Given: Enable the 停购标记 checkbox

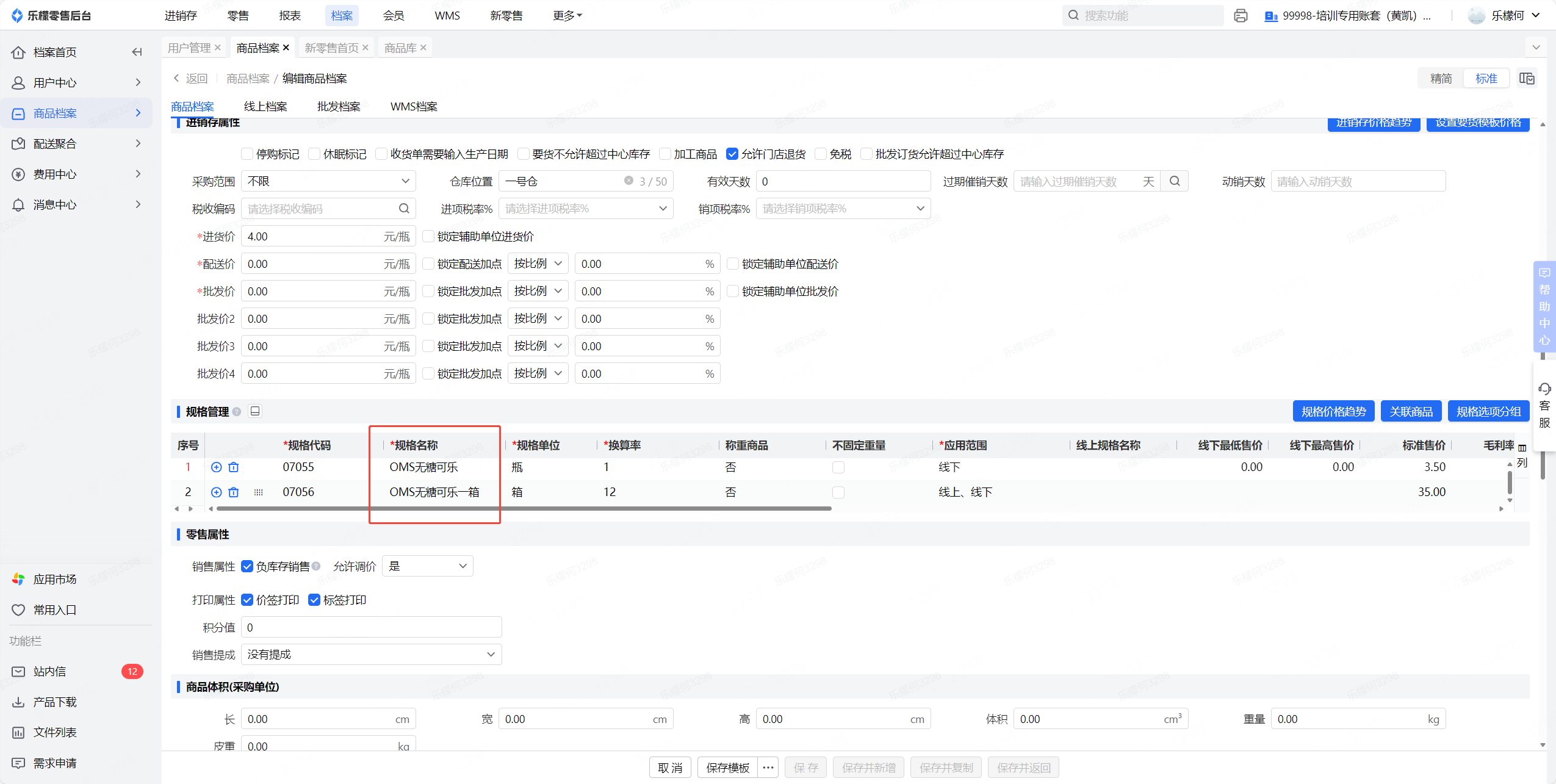Looking at the screenshot, I should coord(247,154).
